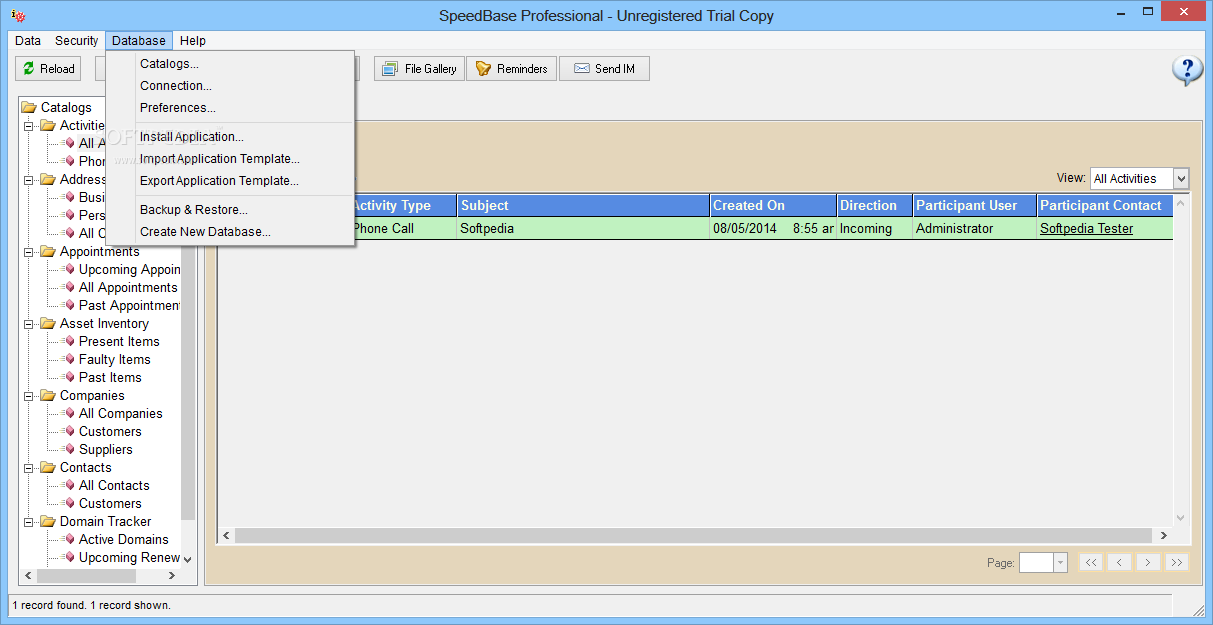
Task: Click the gem icon next to Faulty Items
Action: (x=70, y=359)
